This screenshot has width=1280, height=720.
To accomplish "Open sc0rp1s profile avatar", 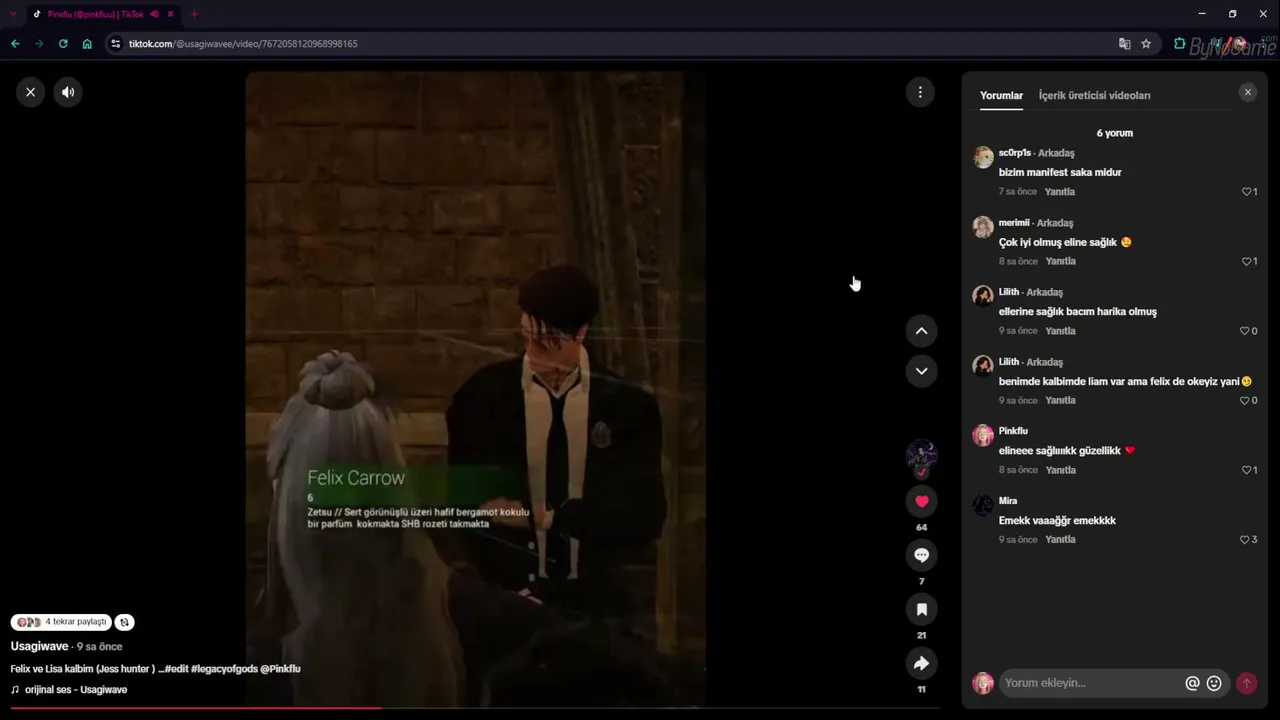I will 983,157.
